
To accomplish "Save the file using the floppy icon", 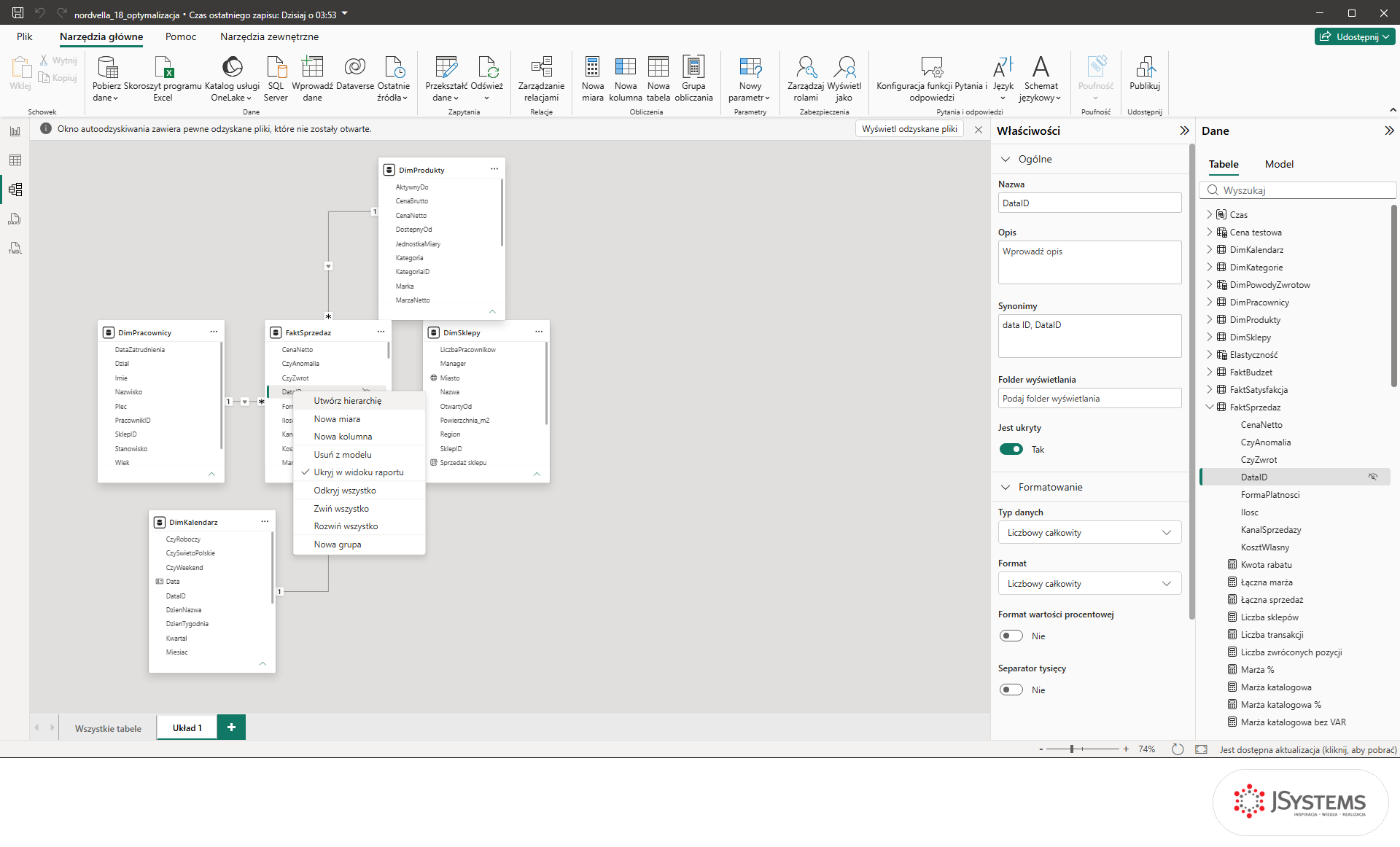I will 17,13.
